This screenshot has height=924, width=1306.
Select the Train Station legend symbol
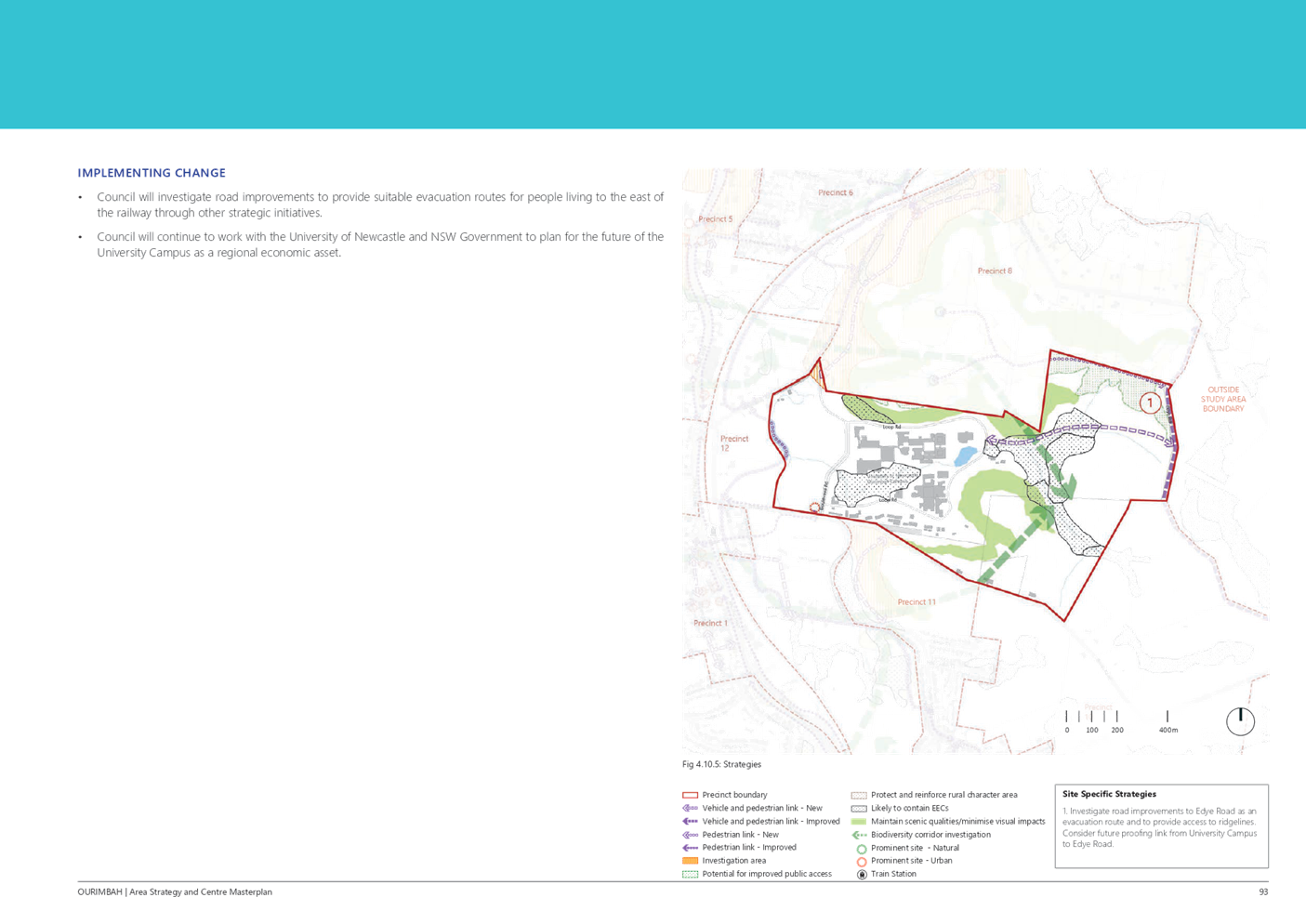861,875
